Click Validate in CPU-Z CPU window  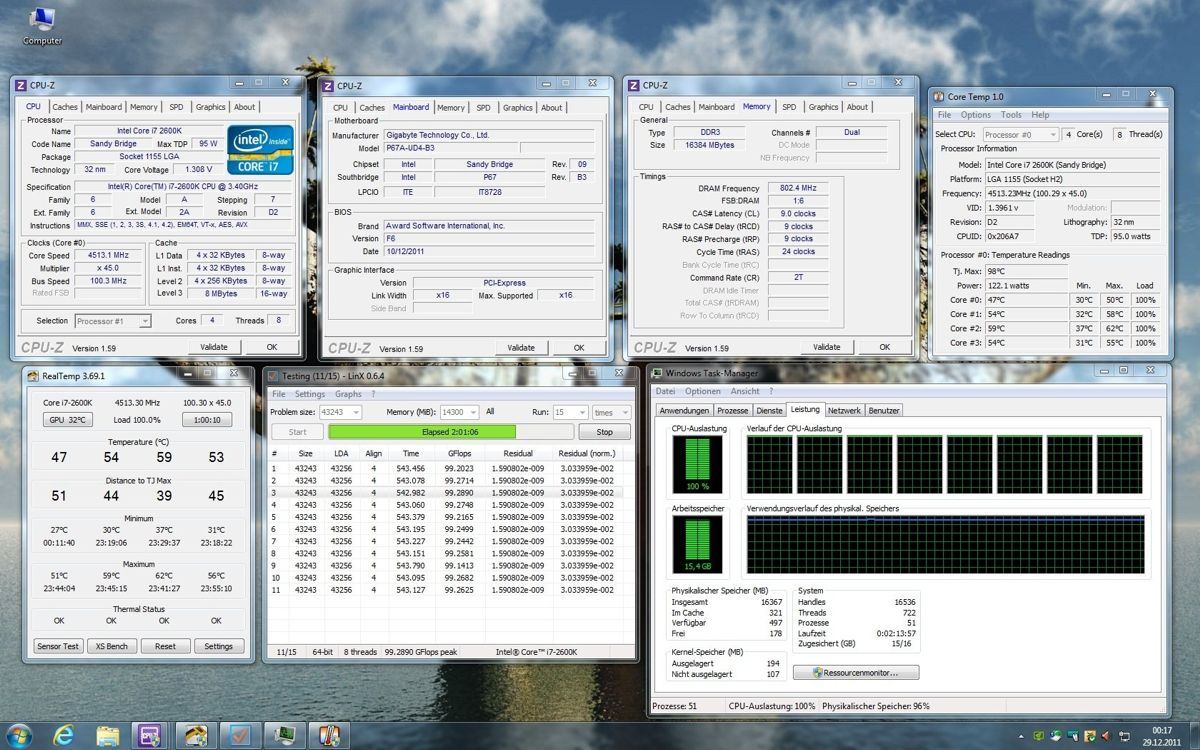(214, 347)
